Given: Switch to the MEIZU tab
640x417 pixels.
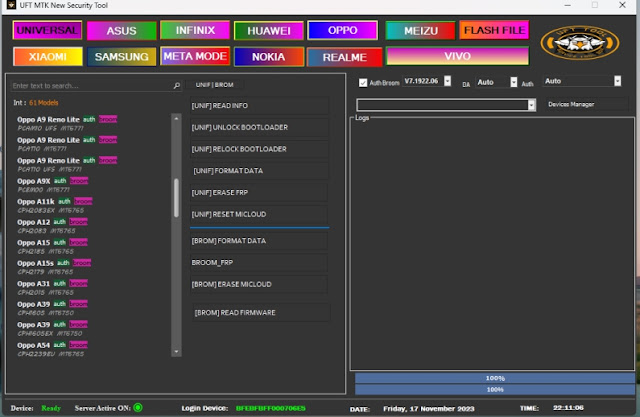Looking at the screenshot, I should point(420,31).
